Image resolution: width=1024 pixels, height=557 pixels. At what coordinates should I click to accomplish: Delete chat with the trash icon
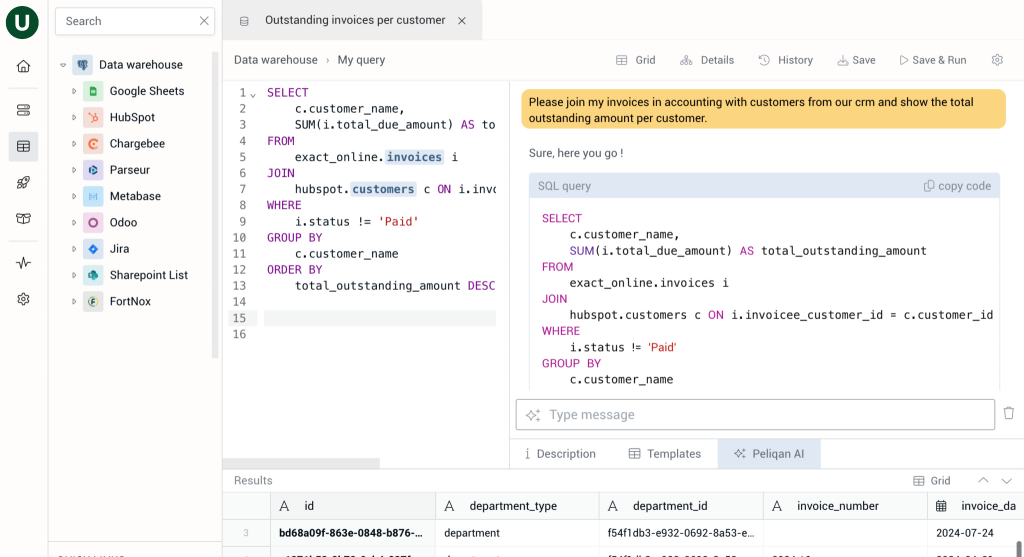[x=1008, y=413]
